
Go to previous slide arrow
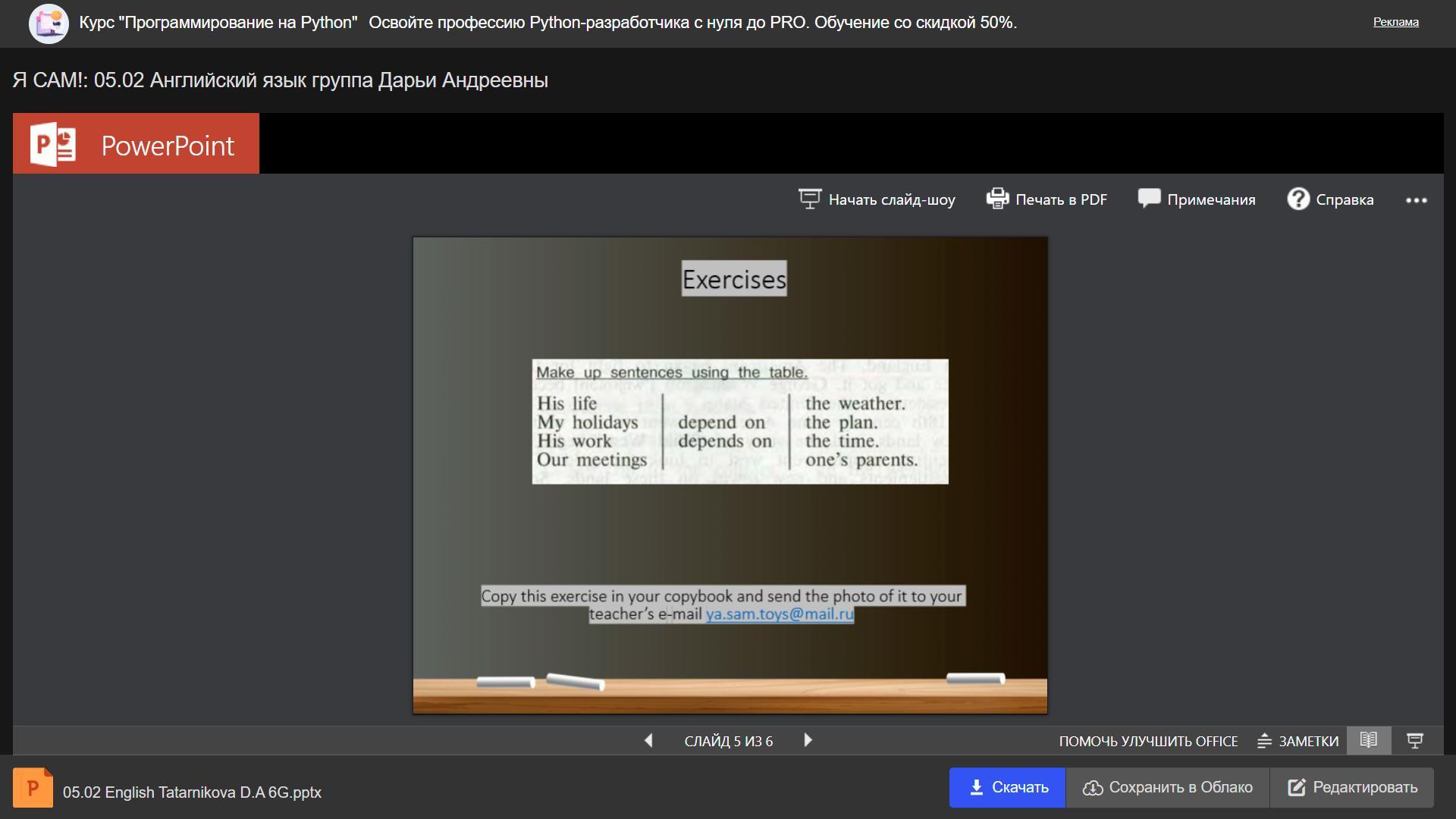[x=648, y=740]
